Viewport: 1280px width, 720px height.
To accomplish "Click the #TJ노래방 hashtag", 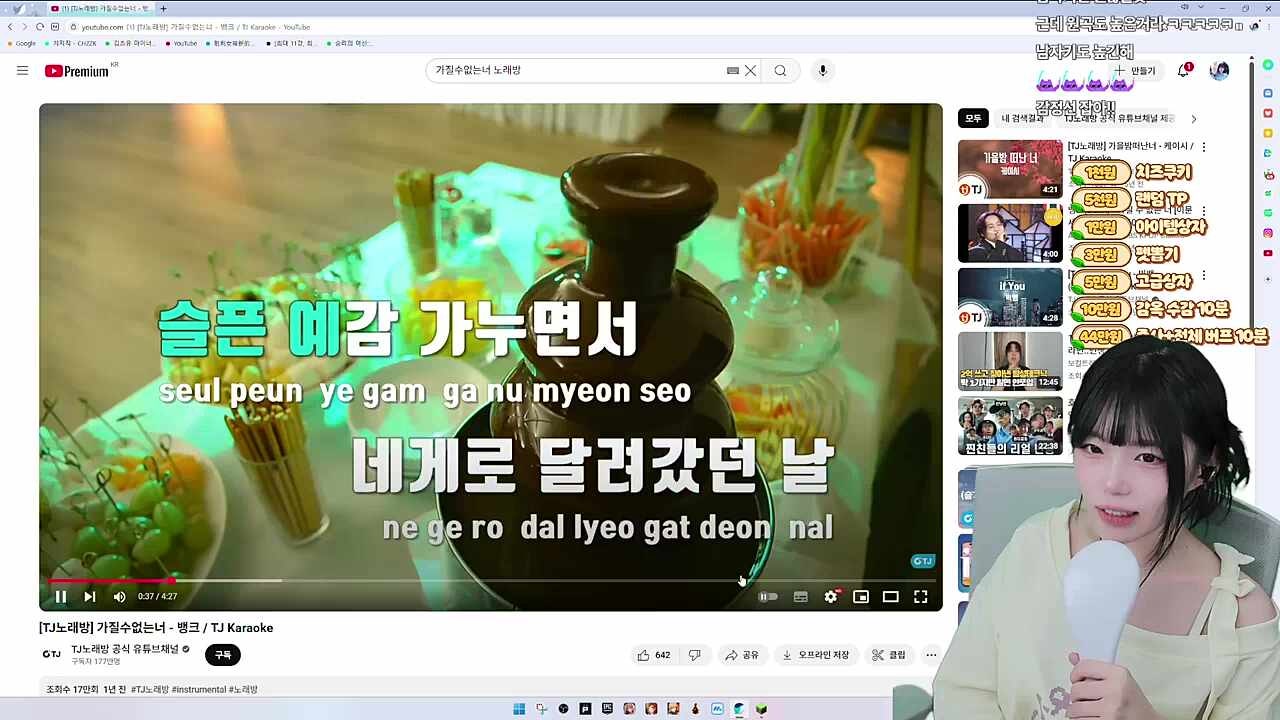I will (149, 689).
